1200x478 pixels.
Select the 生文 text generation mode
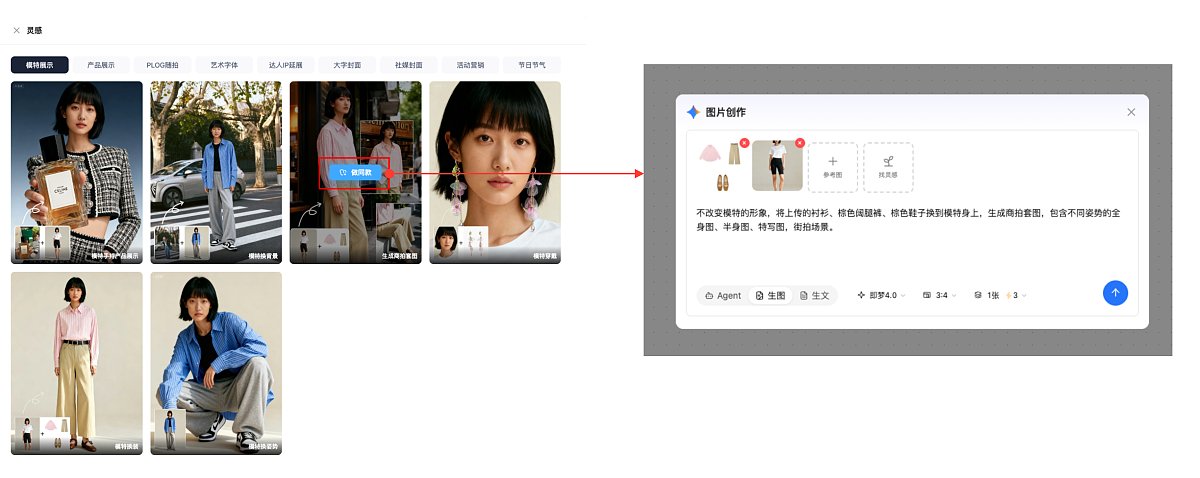tap(815, 295)
